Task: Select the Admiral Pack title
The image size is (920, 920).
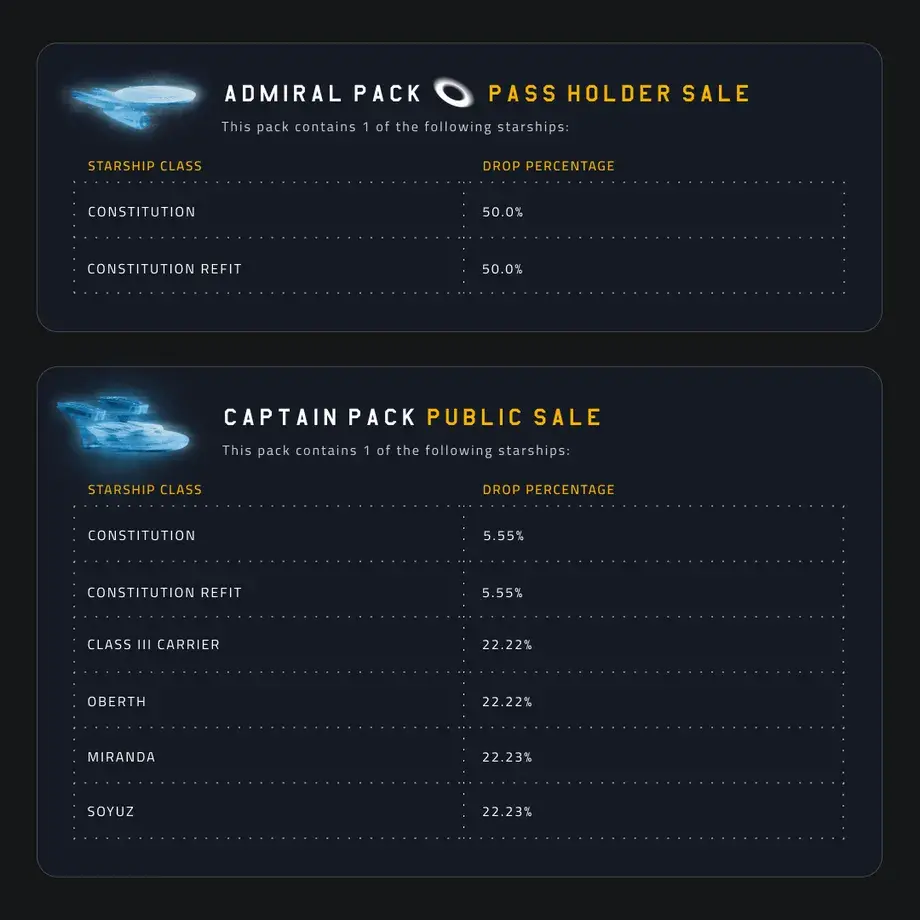Action: (x=323, y=94)
